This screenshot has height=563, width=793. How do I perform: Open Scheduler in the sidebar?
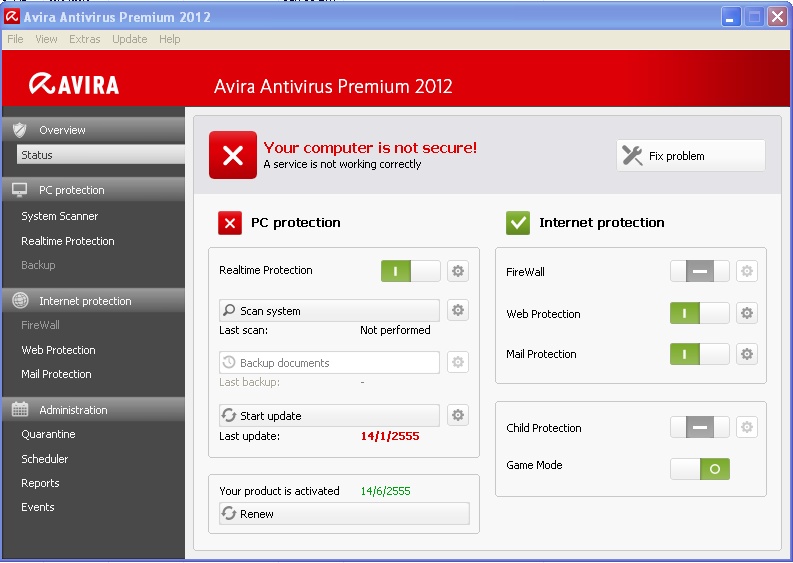click(45, 459)
